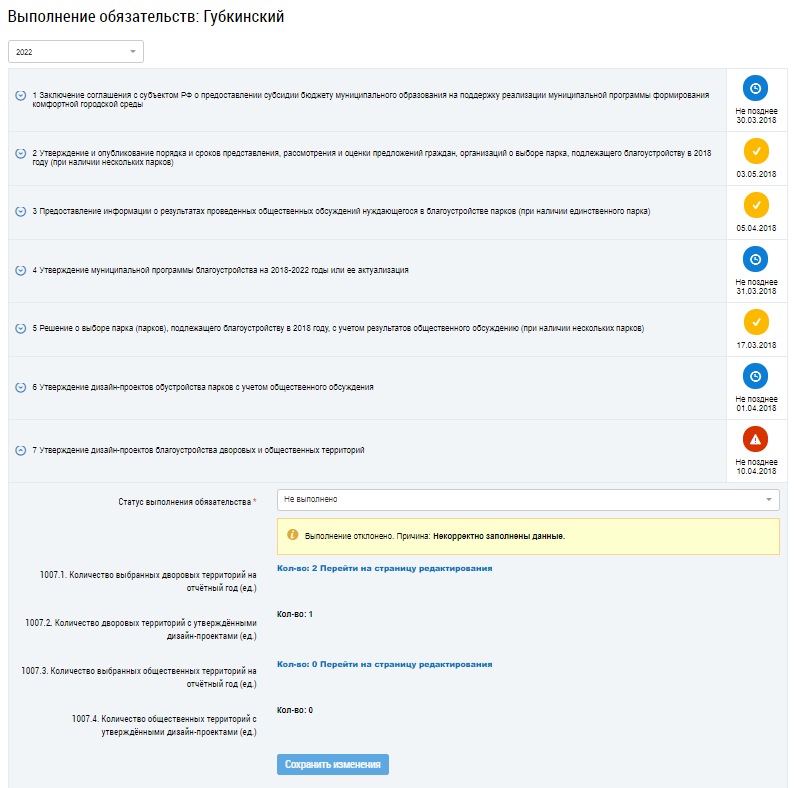Expand obligation 3 'Предоставление информации' row
Image resolution: width=798 pixels, height=788 pixels.
20,211
